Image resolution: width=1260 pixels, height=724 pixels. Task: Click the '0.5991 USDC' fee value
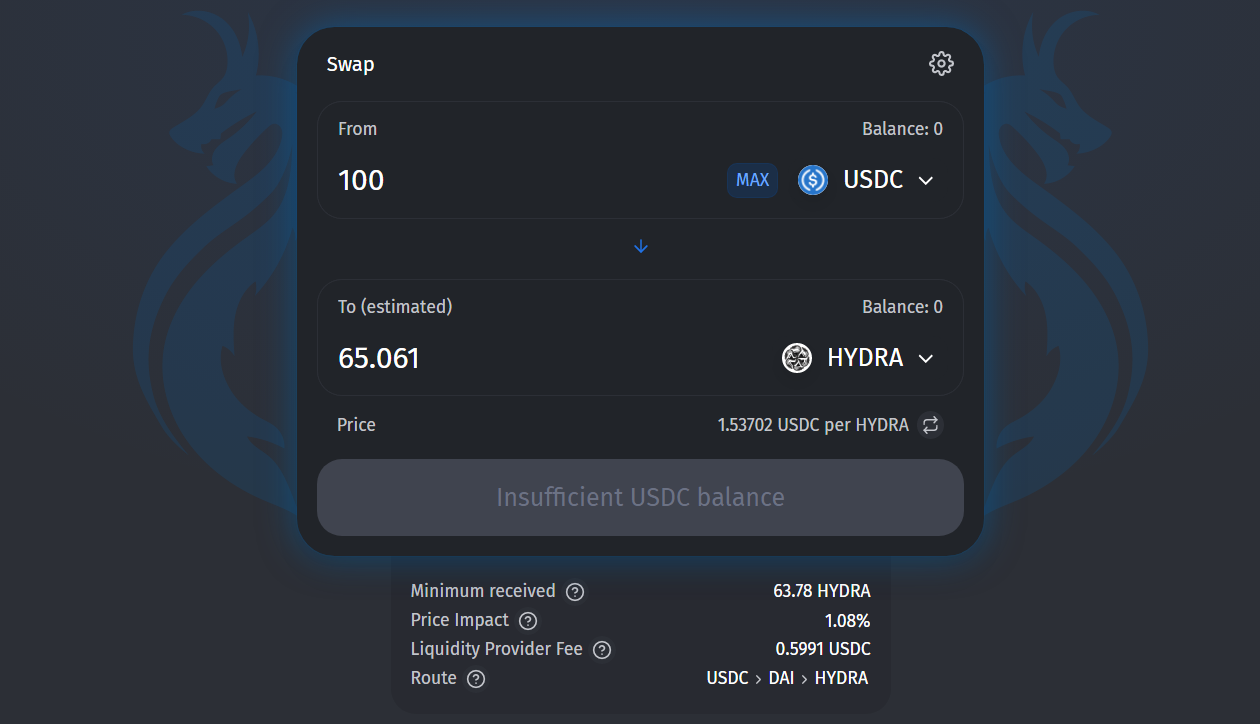tap(823, 649)
